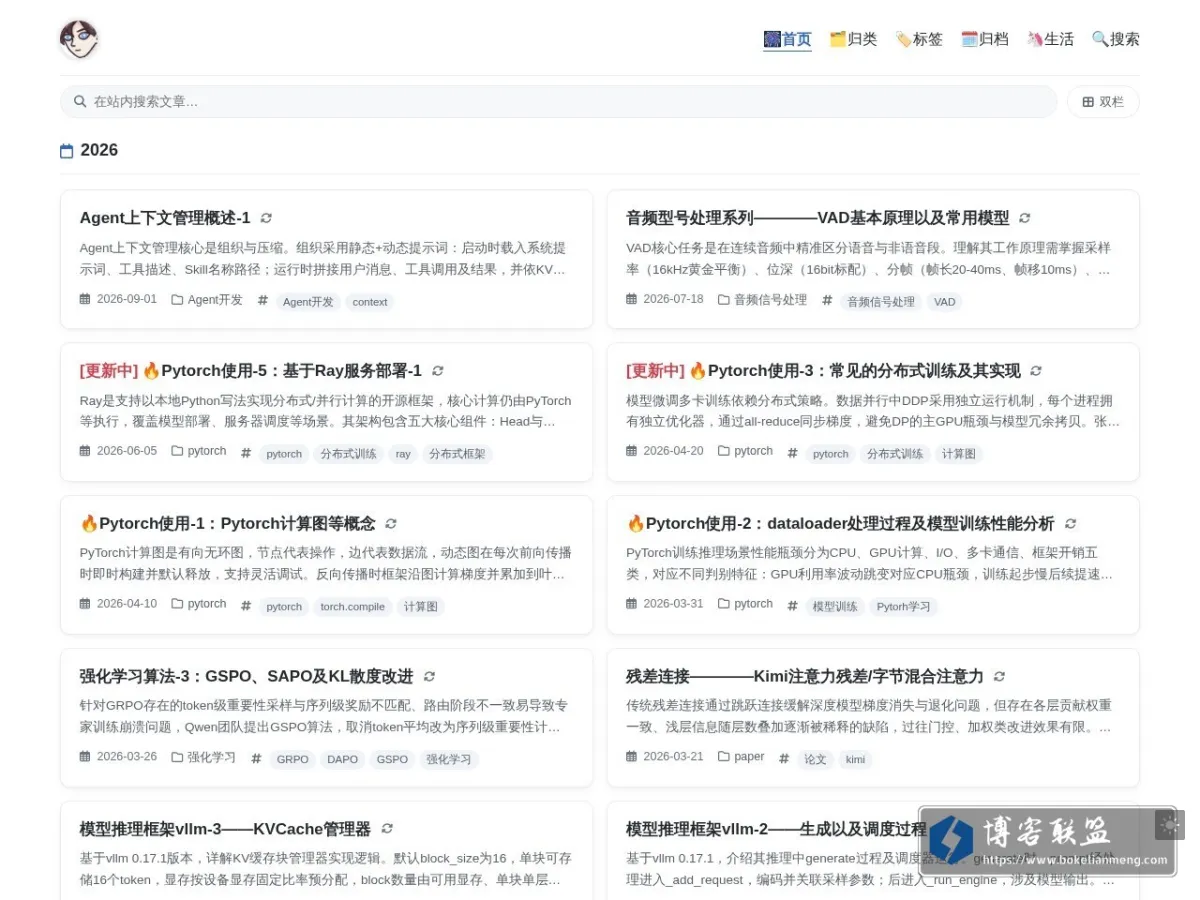Click the sync icon after Pytorch使用-1 title
Image resolution: width=1200 pixels, height=900 pixels.
pos(391,524)
